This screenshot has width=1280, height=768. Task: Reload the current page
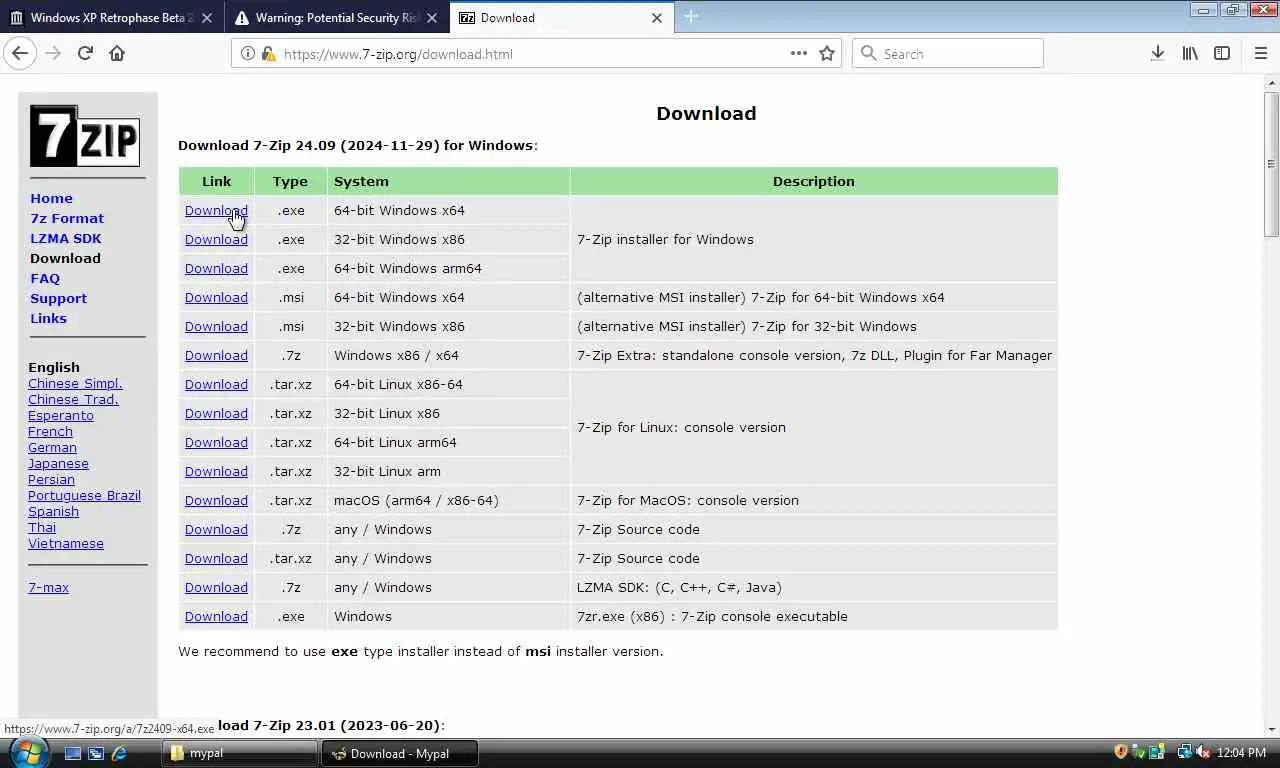tap(85, 53)
